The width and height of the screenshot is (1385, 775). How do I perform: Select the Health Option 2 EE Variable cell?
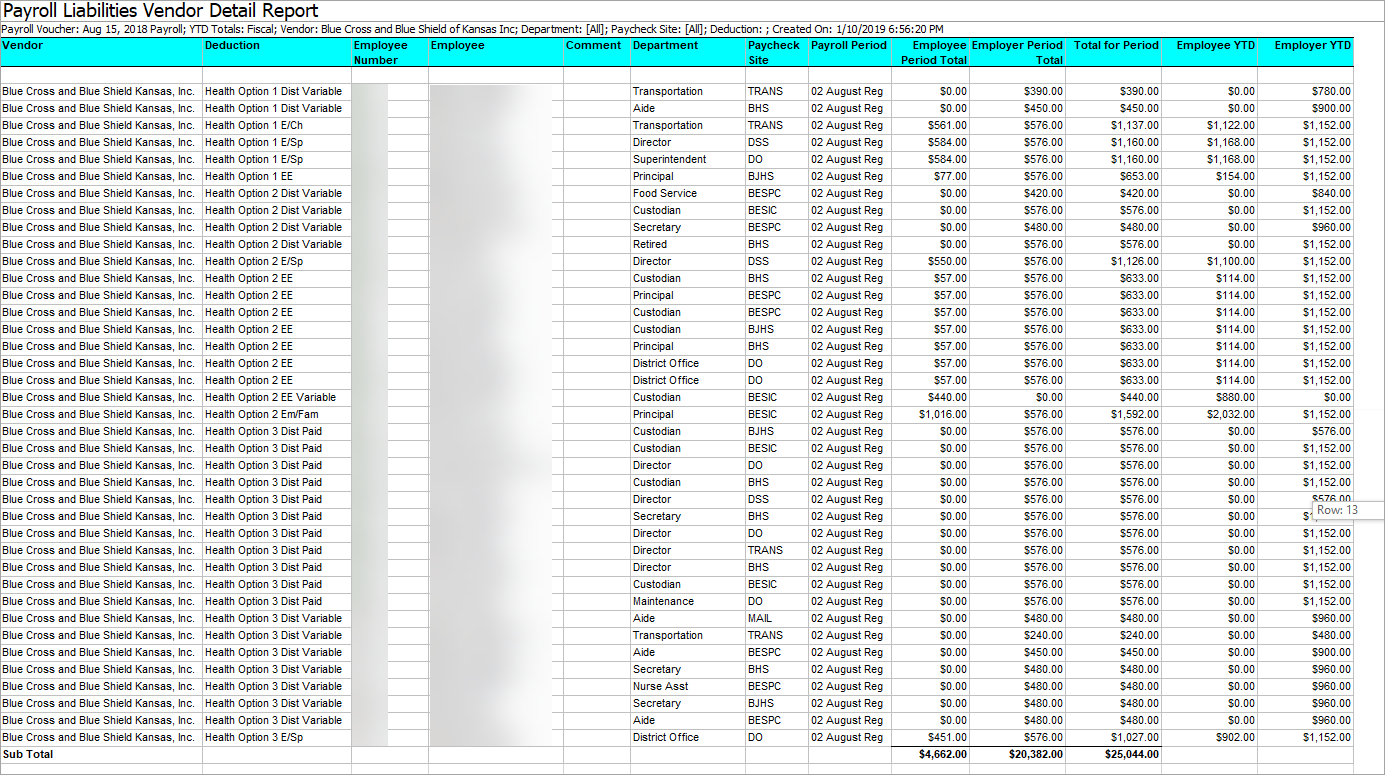coord(270,398)
